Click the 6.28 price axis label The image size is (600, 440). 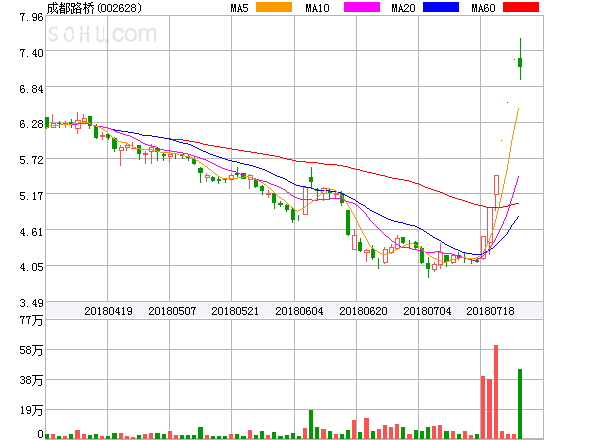(31, 124)
